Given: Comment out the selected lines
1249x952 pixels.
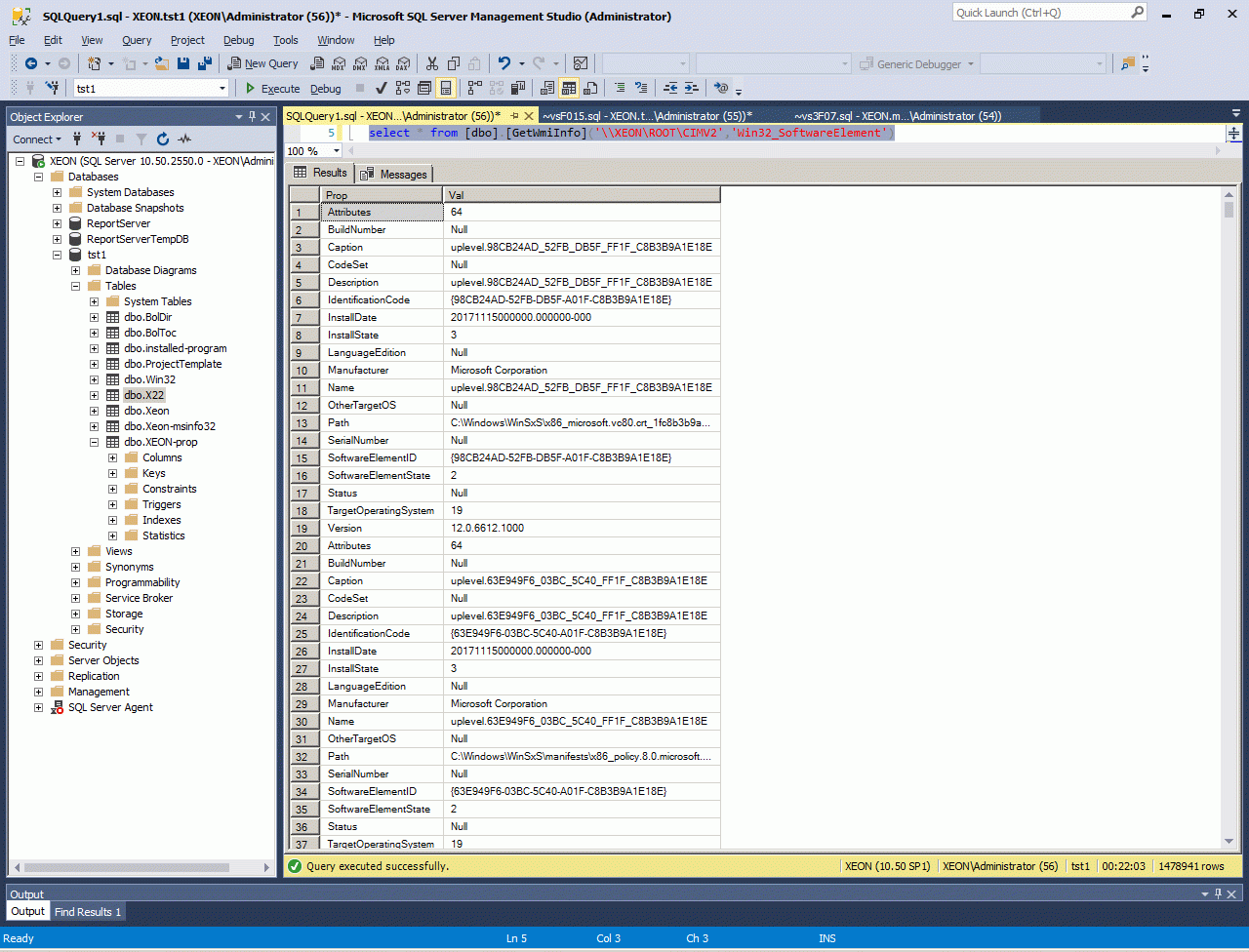Looking at the screenshot, I should pos(620,89).
